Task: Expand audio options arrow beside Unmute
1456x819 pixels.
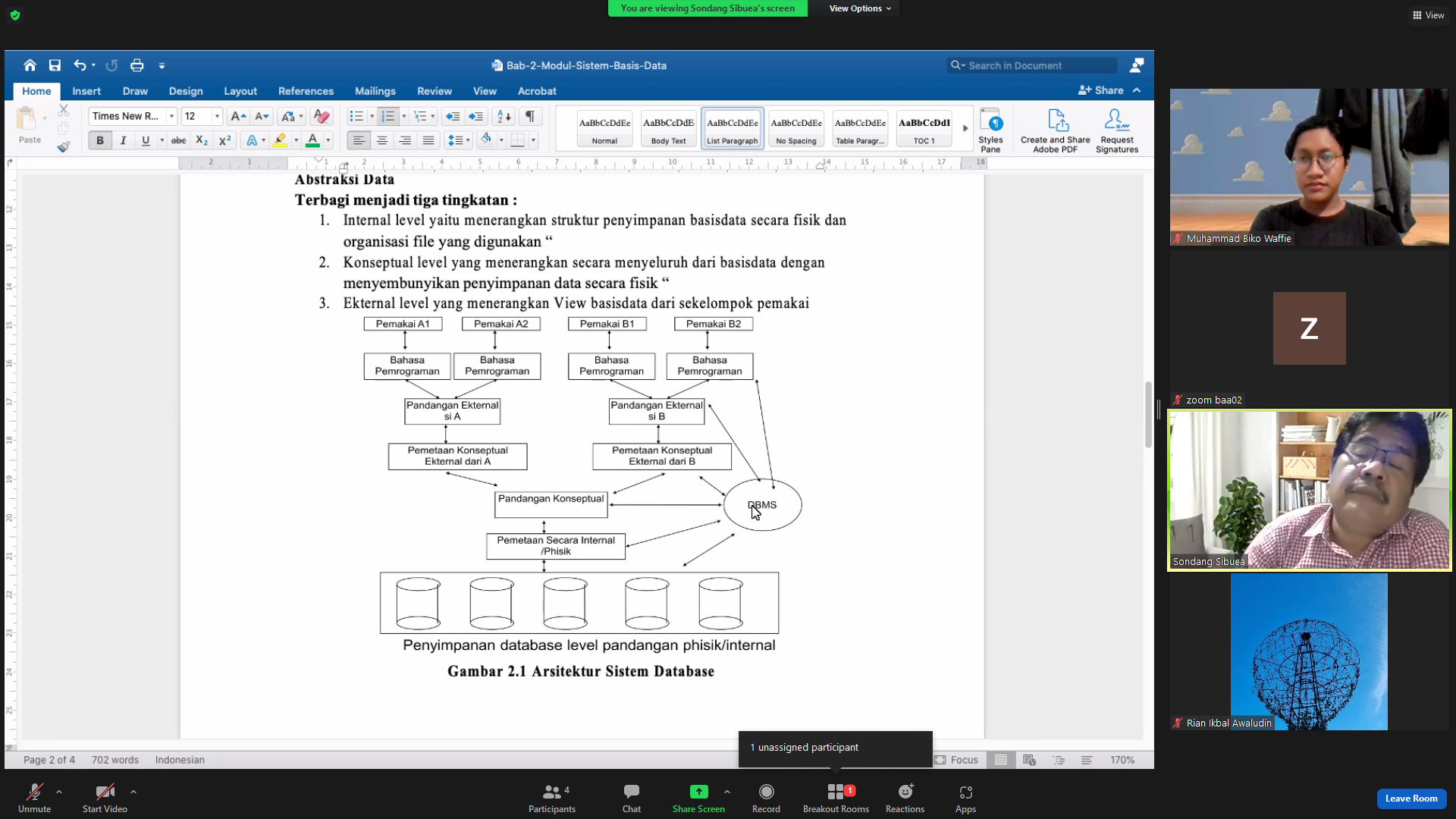Action: (59, 792)
